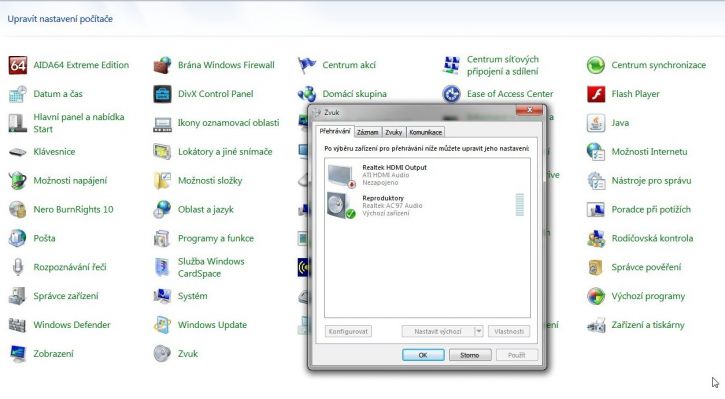Image resolution: width=725 pixels, height=399 pixels.
Task: Click the Rodičovská kontrola icon
Action: click(596, 239)
